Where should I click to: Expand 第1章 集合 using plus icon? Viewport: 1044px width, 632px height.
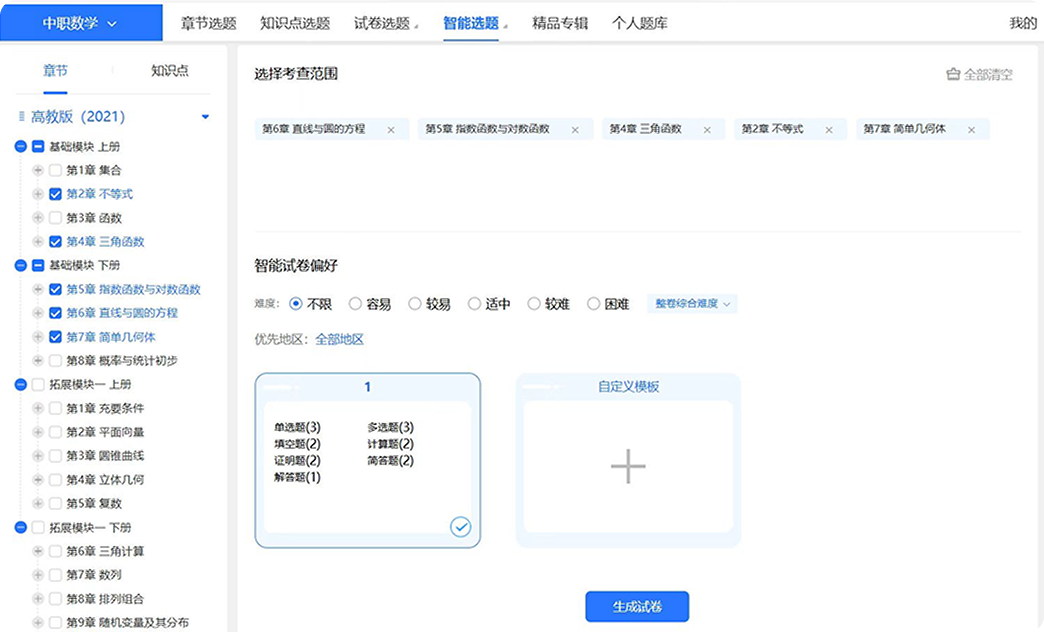click(38, 171)
